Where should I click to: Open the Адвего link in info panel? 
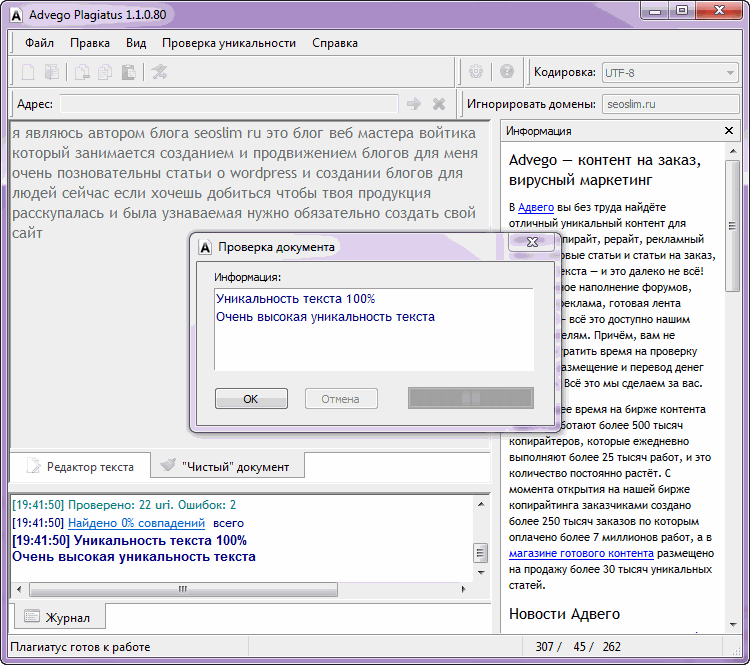[536, 207]
